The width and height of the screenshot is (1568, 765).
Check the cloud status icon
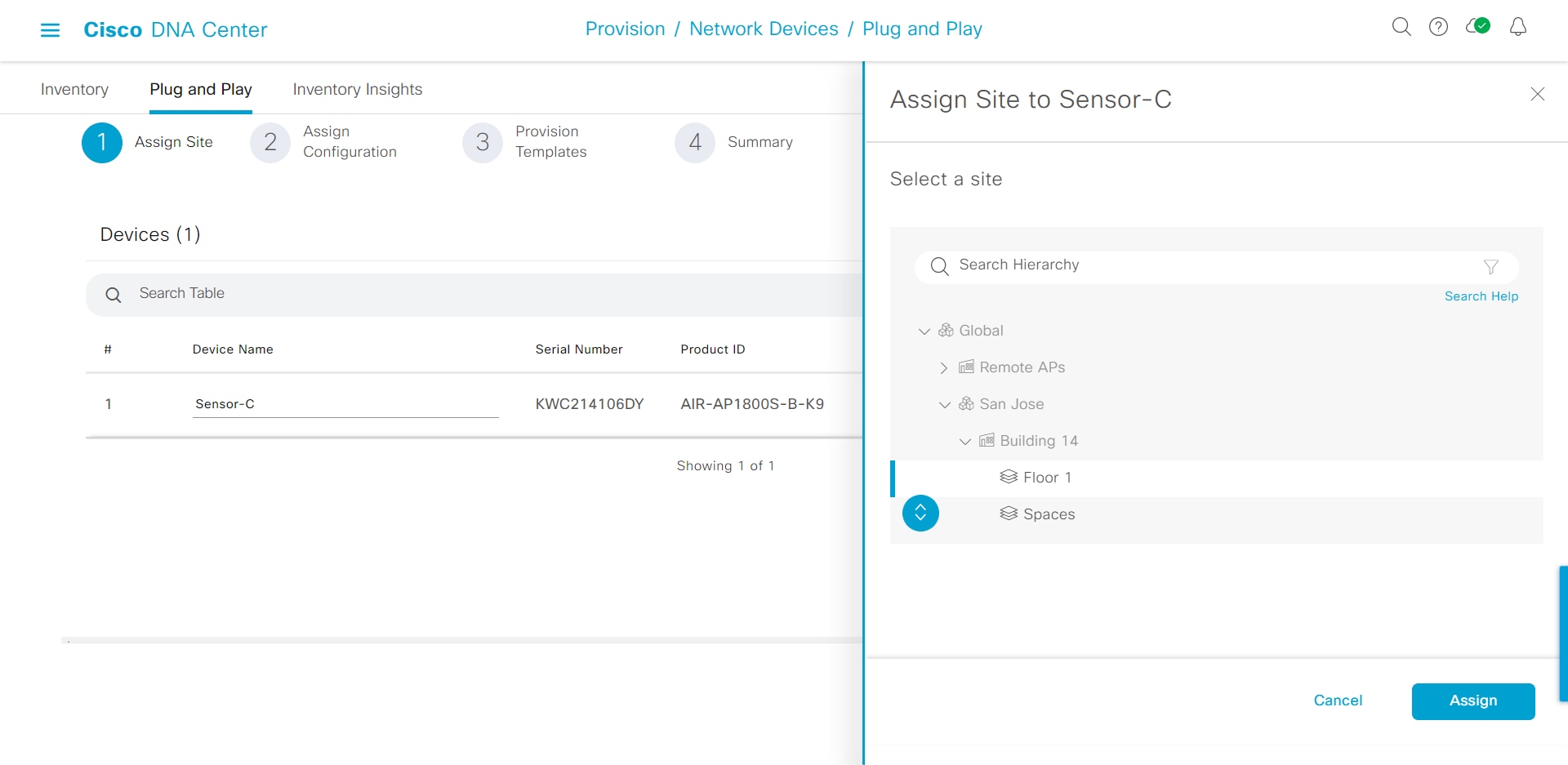[1478, 26]
